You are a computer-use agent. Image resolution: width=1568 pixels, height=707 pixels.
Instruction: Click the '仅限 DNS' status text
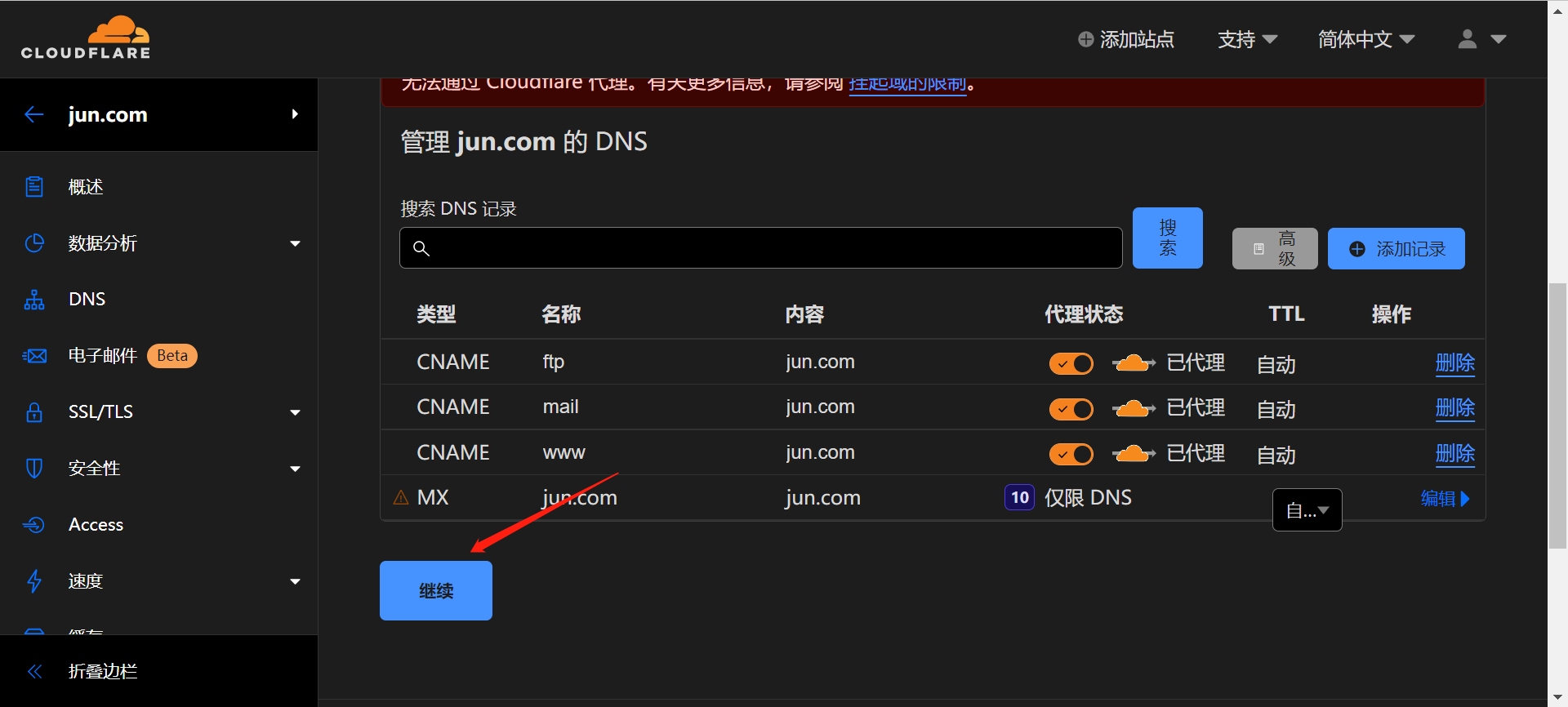1089,497
